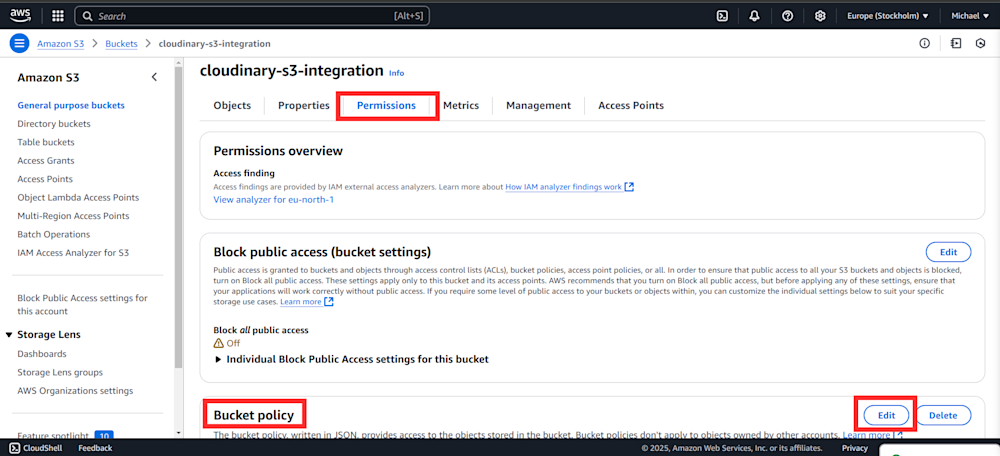Toggle the blue hamburger navigation menu
1000x456 pixels.
pos(19,43)
